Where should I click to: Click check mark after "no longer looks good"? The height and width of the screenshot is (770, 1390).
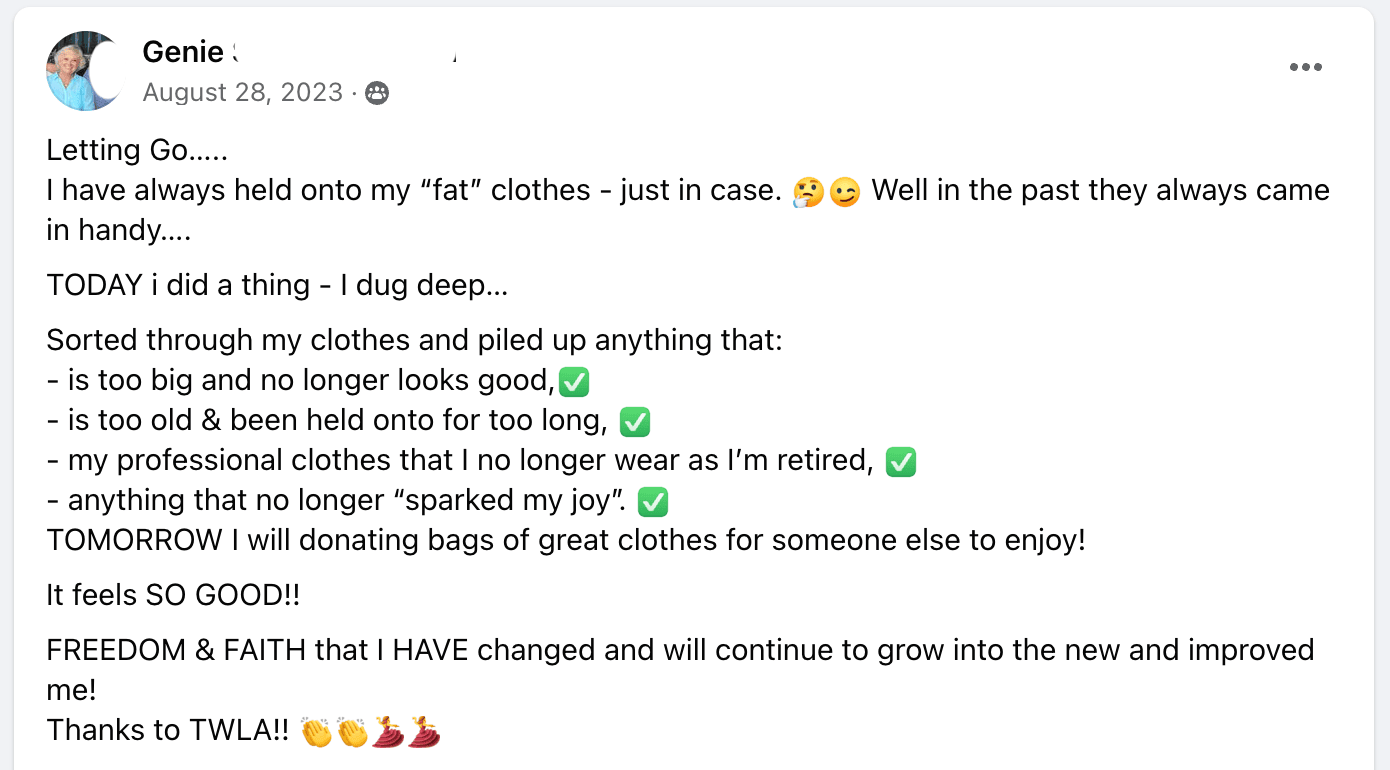[x=573, y=381]
